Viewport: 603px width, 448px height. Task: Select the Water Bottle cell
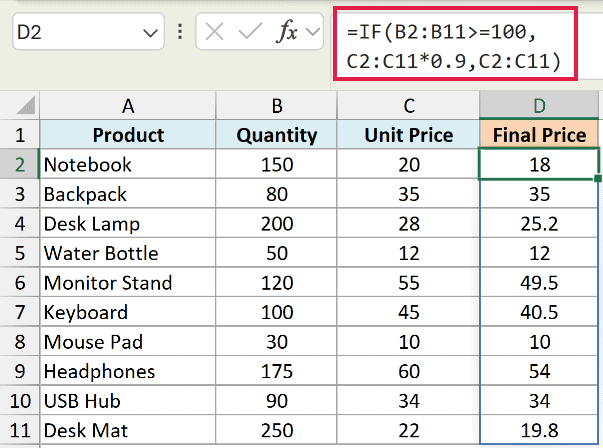tap(128, 253)
